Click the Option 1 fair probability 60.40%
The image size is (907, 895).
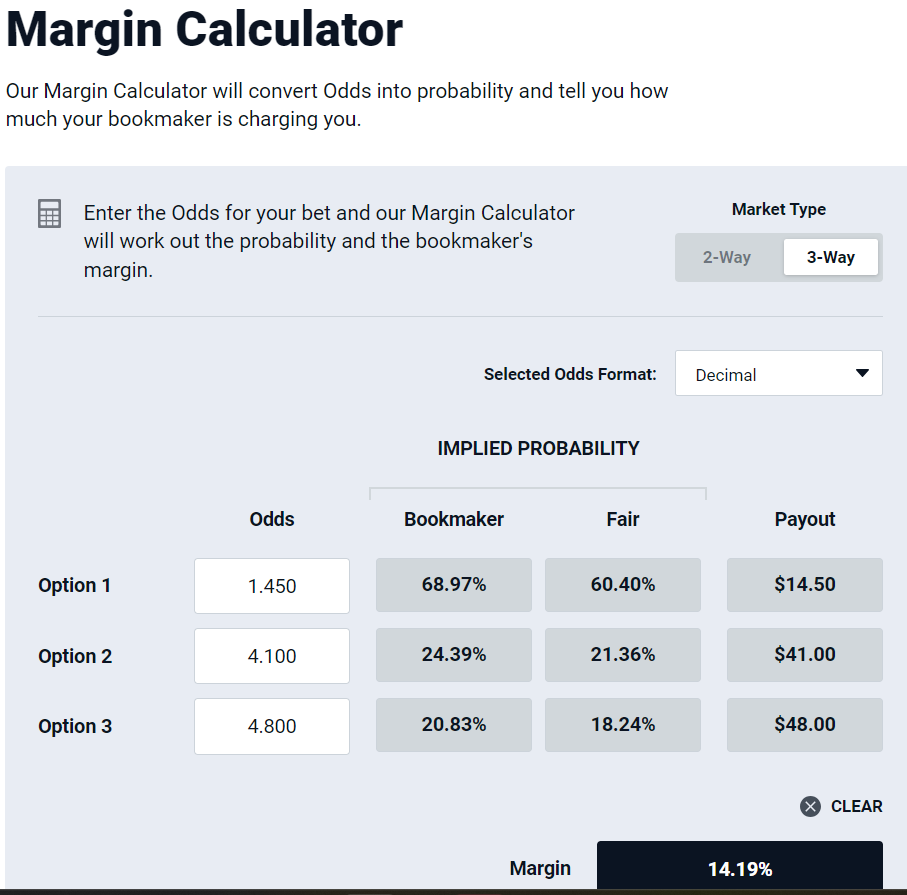pos(623,585)
